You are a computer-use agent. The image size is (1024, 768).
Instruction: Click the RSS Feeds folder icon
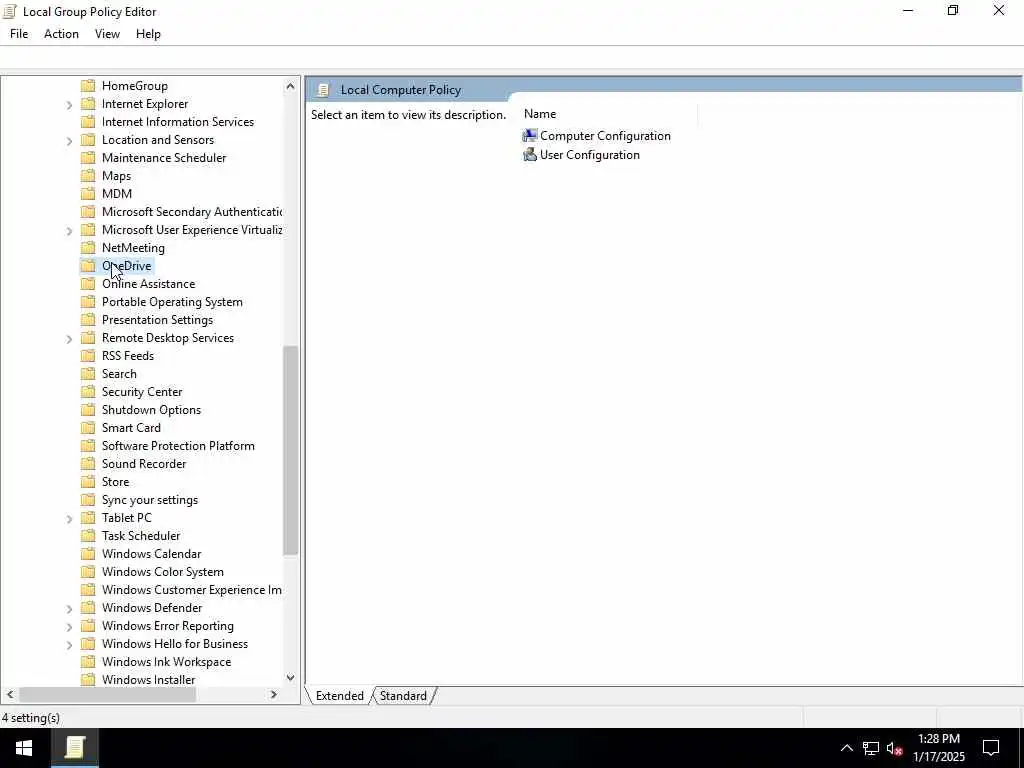tap(88, 356)
